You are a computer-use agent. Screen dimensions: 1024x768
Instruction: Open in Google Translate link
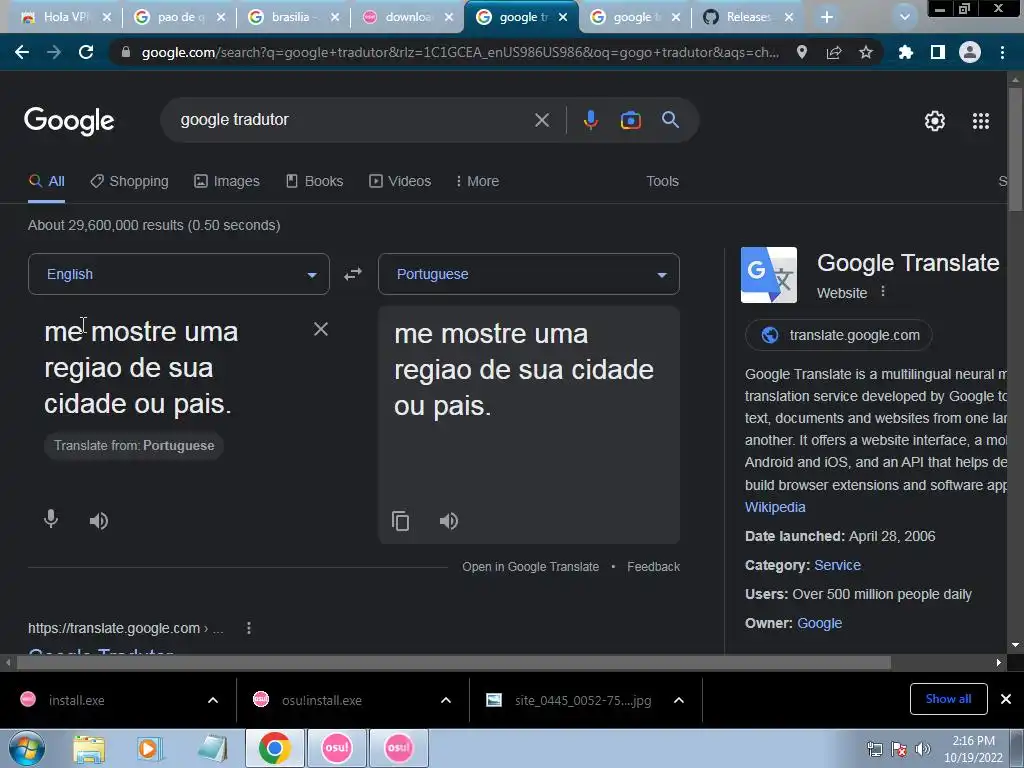530,567
